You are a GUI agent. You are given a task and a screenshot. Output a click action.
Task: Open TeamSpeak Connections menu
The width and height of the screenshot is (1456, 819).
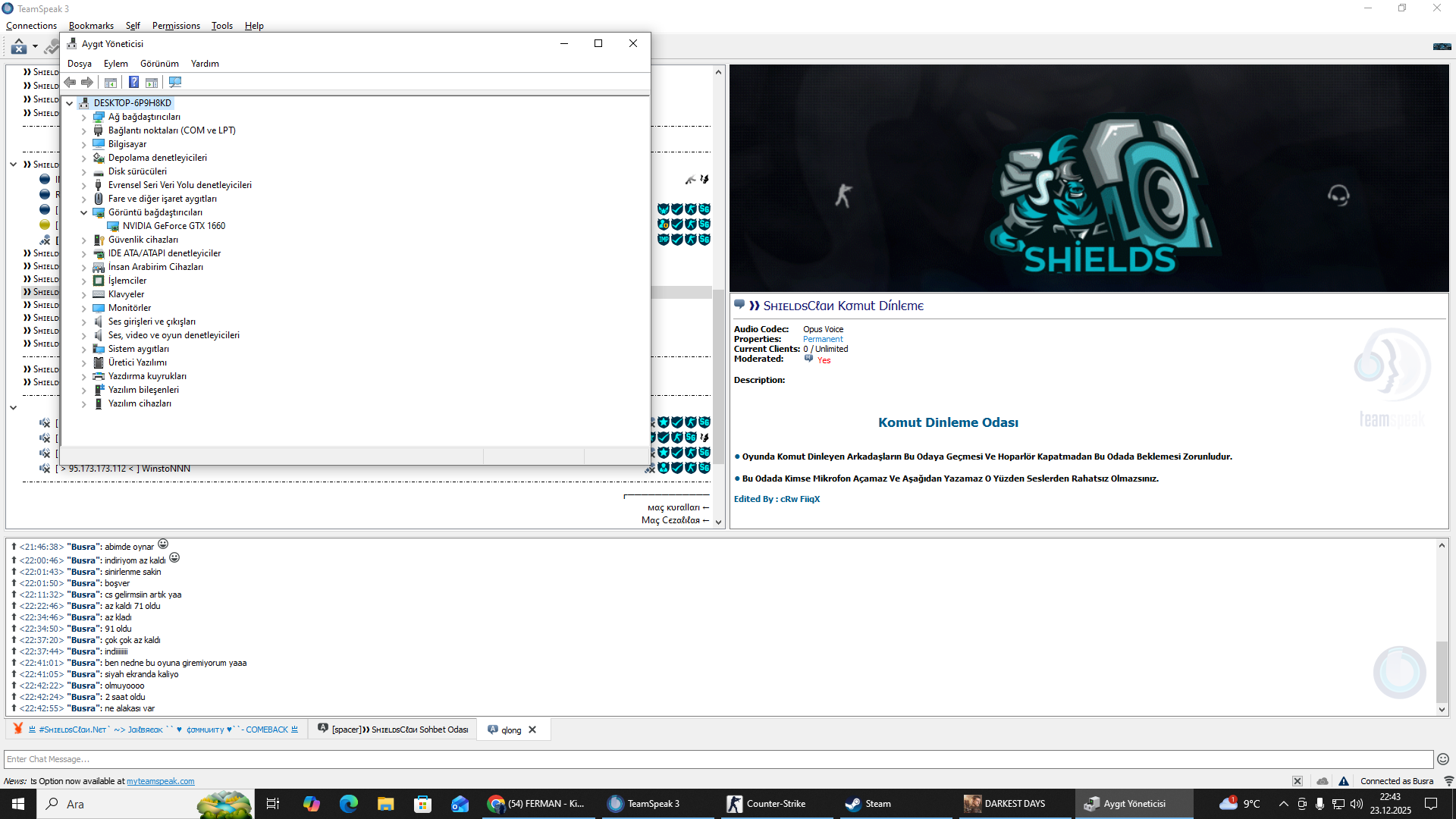31,26
